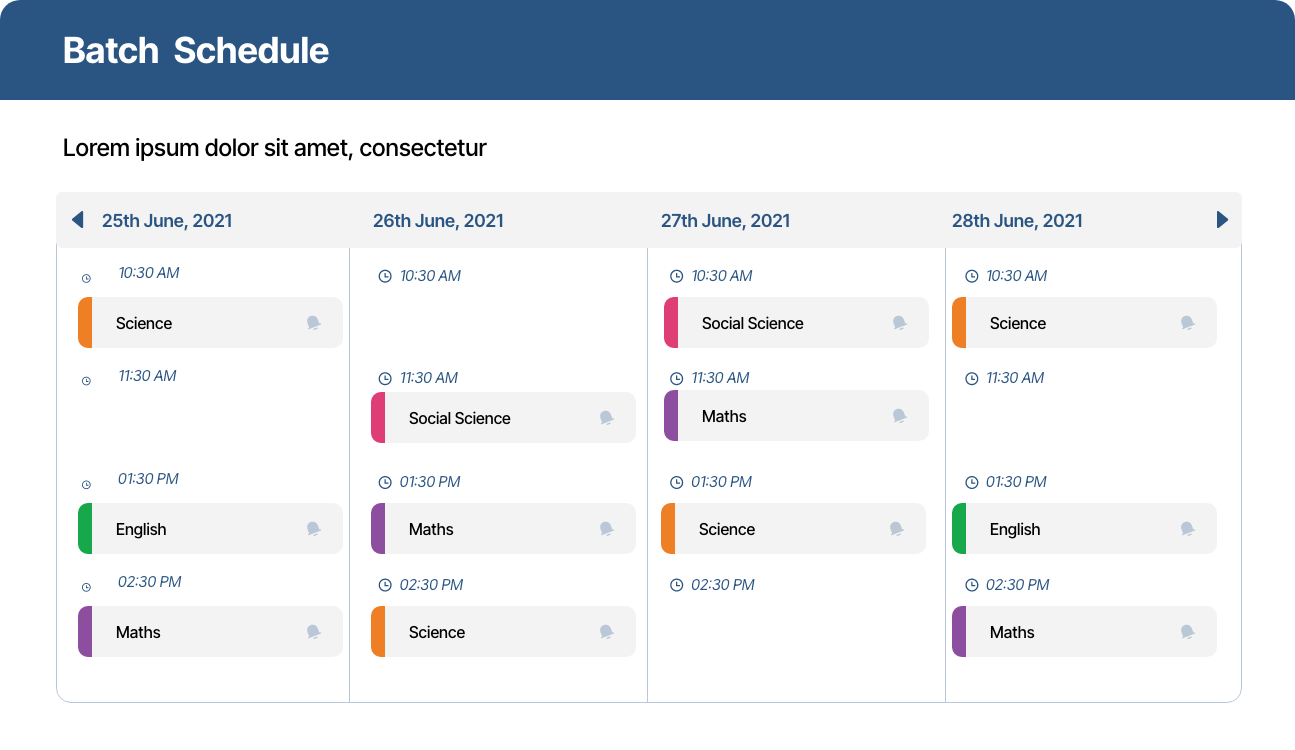Select the 28th June, 2021 column header
Viewport: 1295px width, 750px height.
click(1017, 221)
